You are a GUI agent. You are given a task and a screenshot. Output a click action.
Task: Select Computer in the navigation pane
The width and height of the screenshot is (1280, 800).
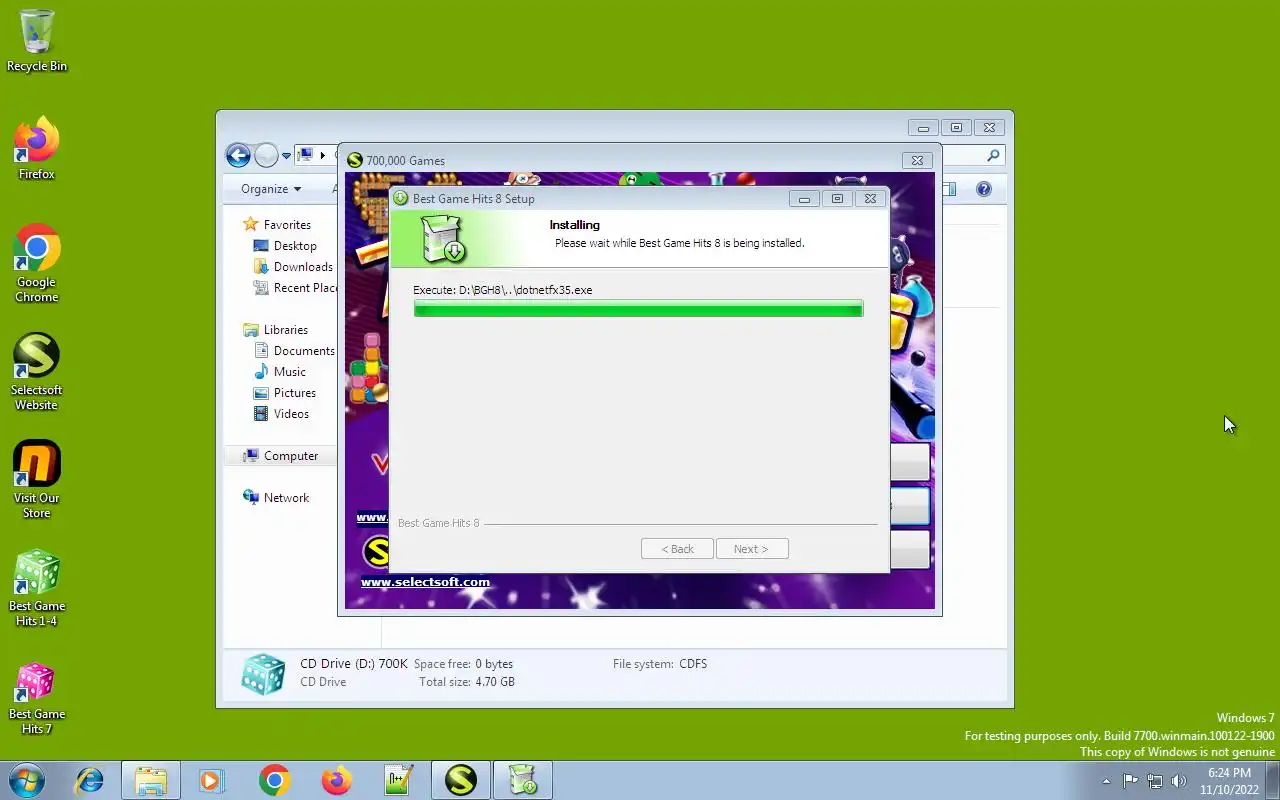281,456
